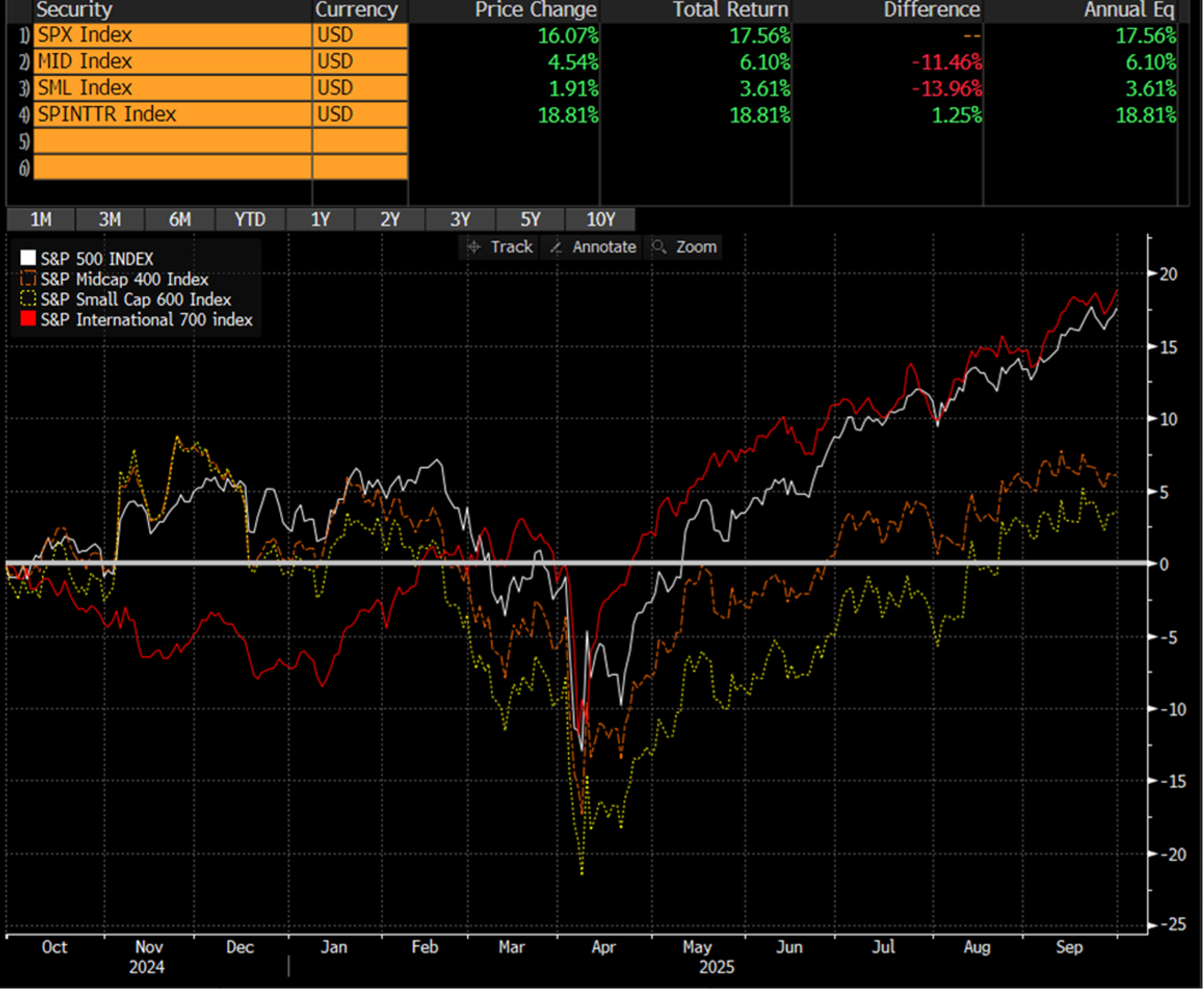The height and width of the screenshot is (990, 1204).
Task: Click the 16.07% price change value
Action: 568,36
